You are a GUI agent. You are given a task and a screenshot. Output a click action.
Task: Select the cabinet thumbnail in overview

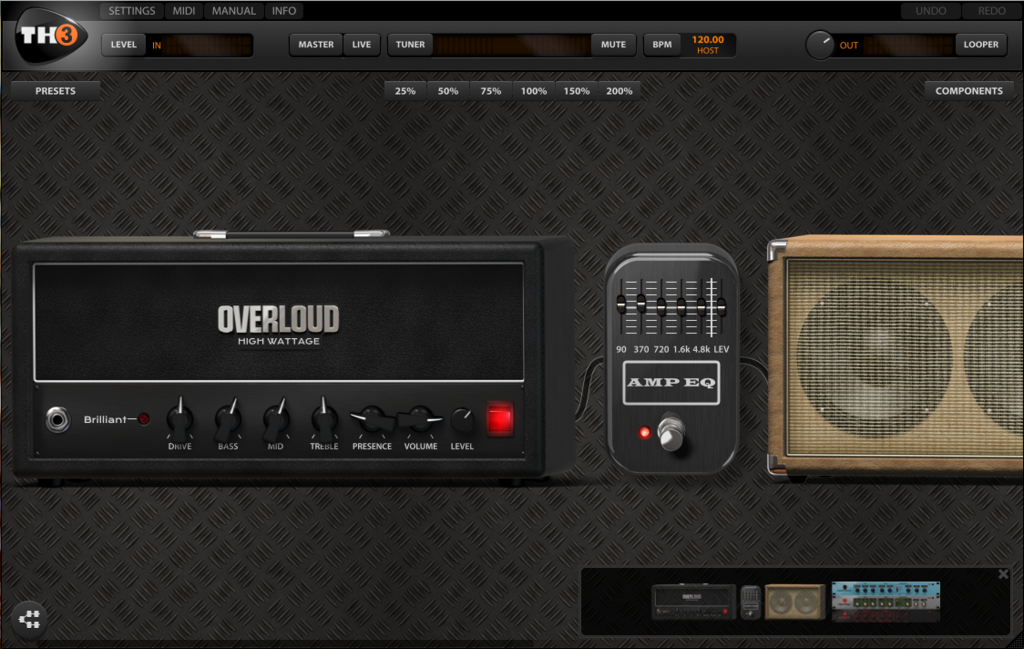(795, 601)
